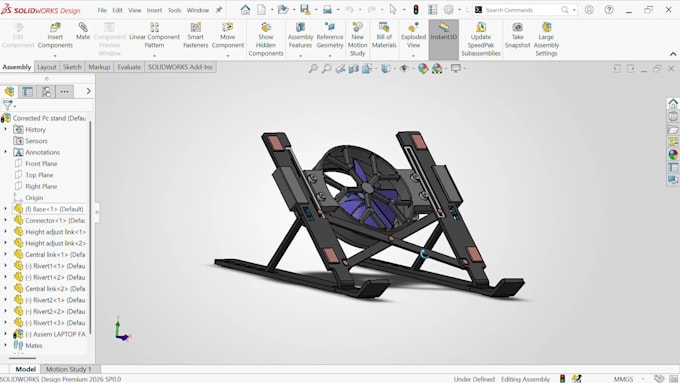Open the Help question mark icon
Screen dimensions: 680x383
[609, 10]
